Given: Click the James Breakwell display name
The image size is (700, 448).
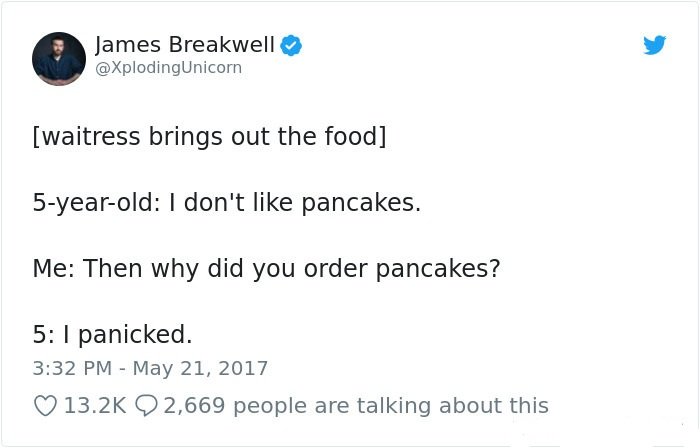Looking at the screenshot, I should point(184,45).
